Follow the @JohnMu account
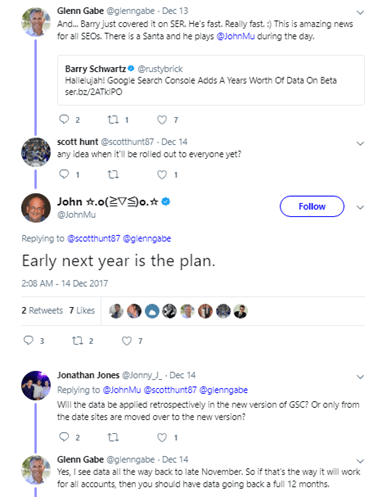 [312, 206]
